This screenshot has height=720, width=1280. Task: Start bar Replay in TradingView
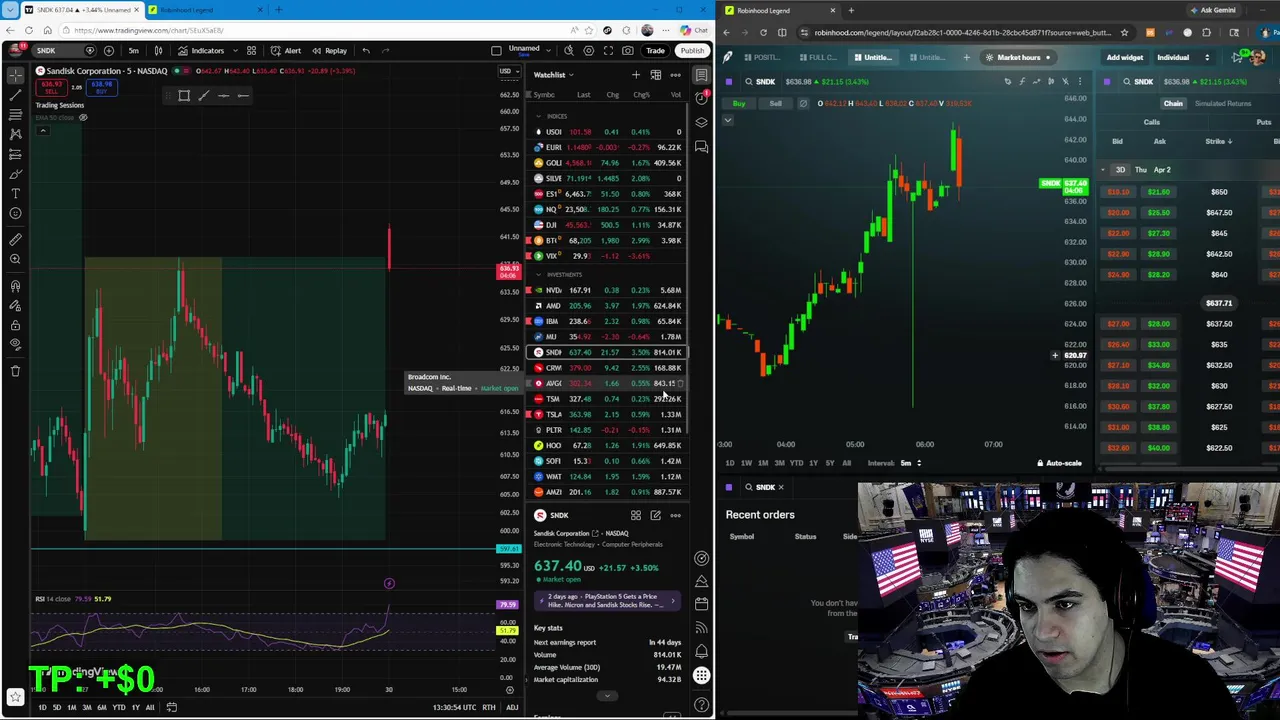click(x=329, y=50)
